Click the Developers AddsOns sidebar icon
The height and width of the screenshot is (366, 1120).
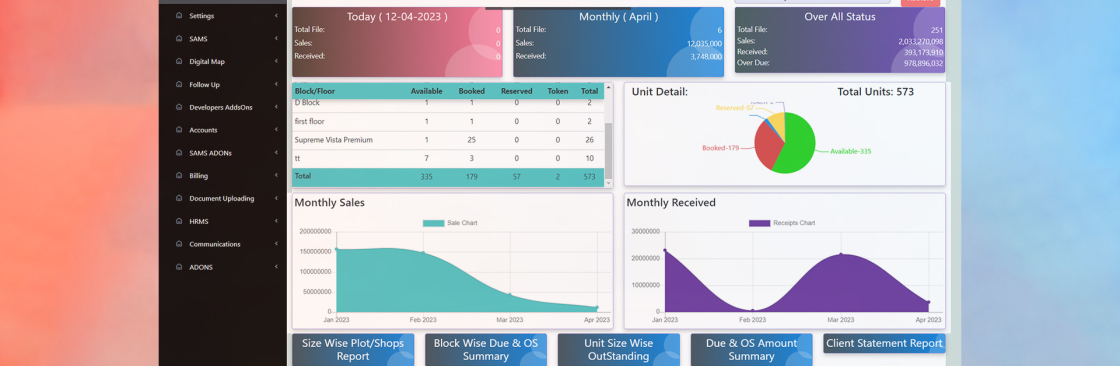179,107
